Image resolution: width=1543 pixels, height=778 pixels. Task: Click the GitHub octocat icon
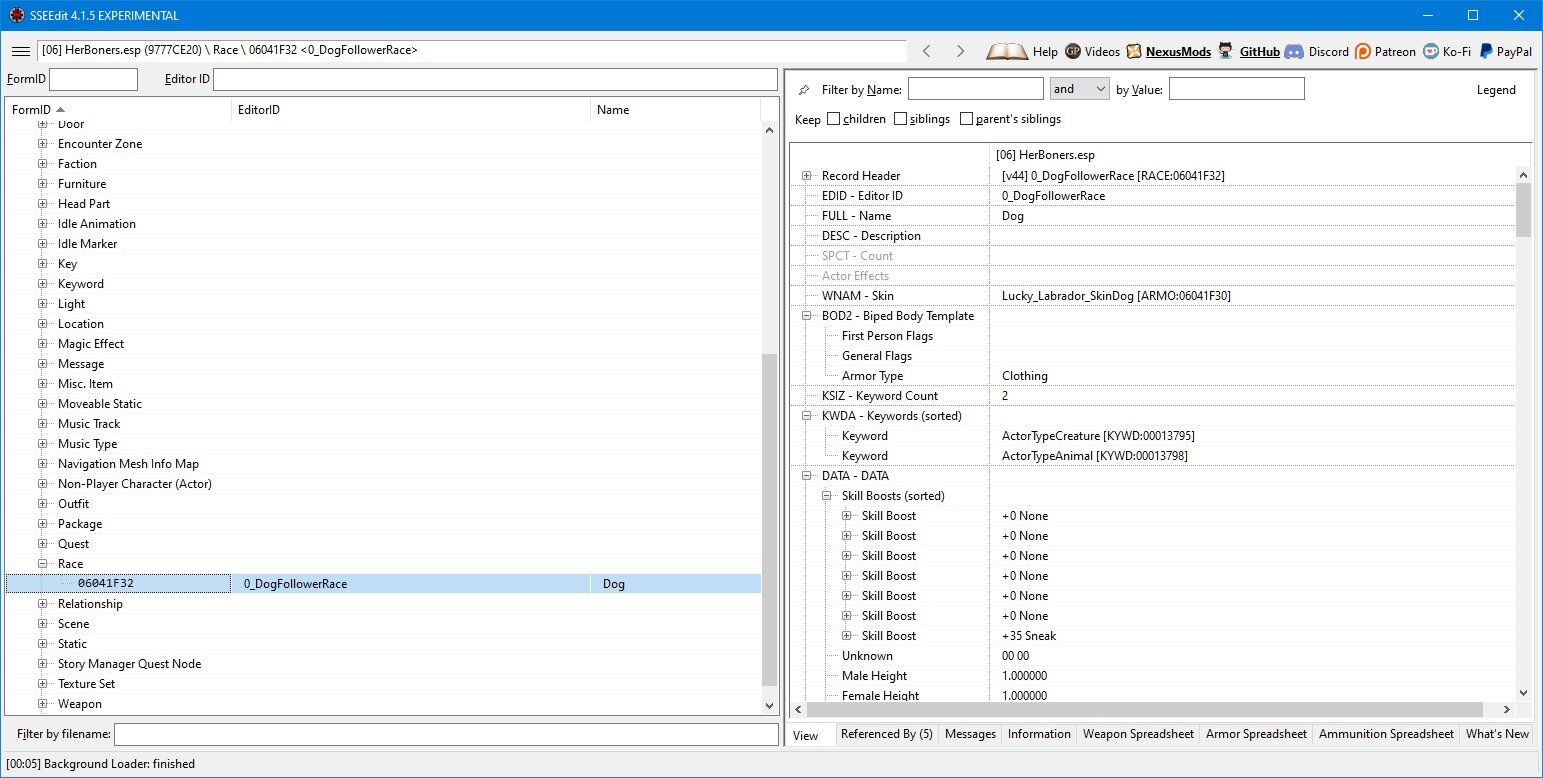coord(1225,51)
